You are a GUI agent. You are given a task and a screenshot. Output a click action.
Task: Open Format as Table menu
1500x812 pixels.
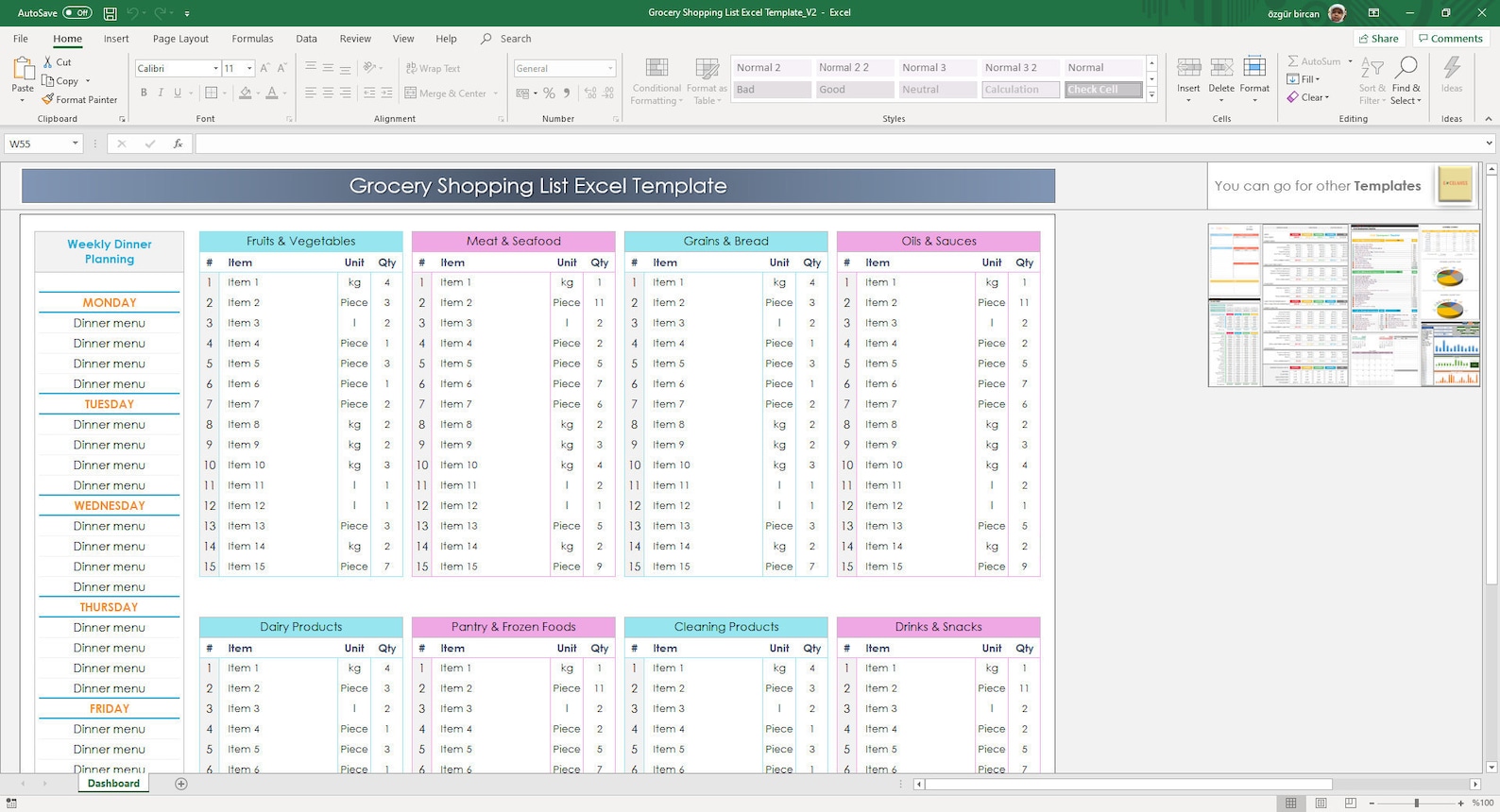[707, 81]
